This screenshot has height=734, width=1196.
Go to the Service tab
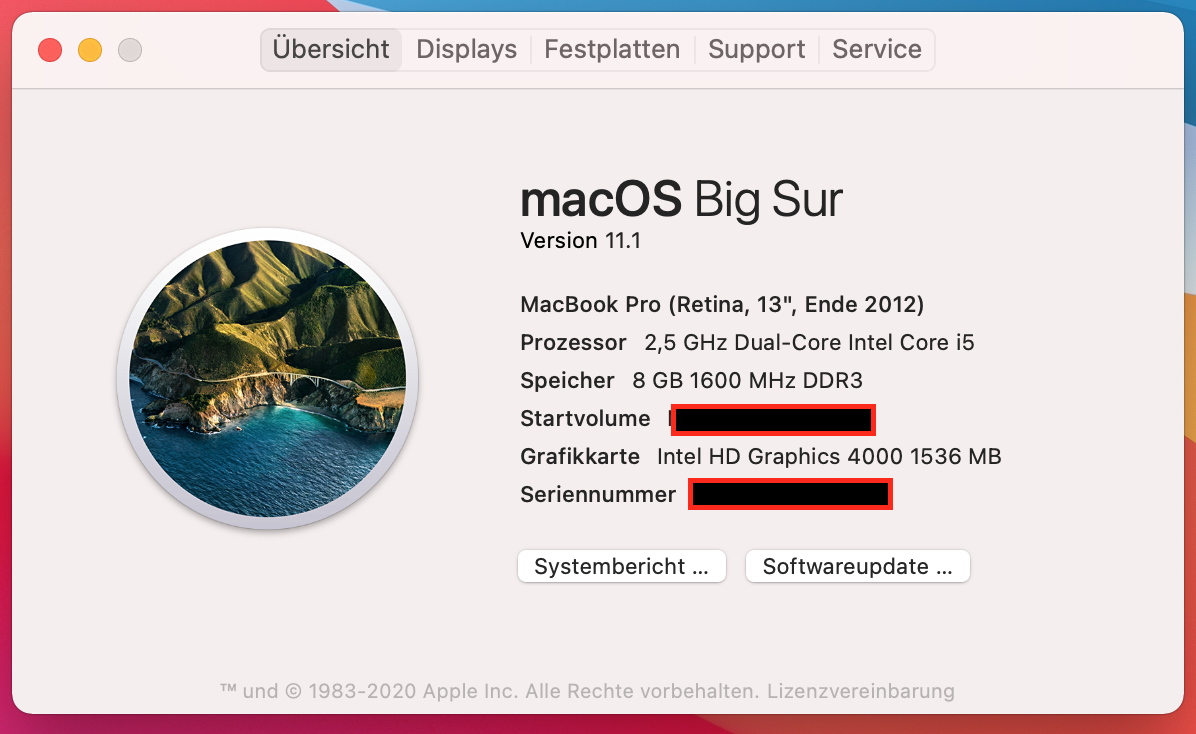point(877,49)
